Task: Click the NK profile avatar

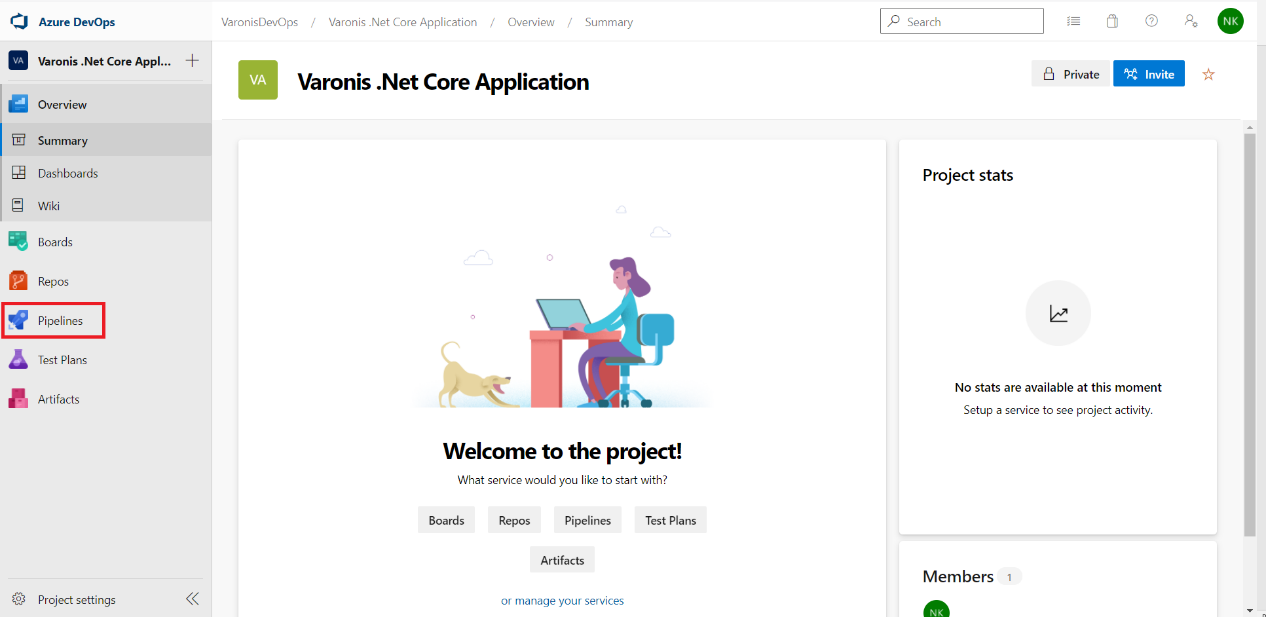Action: coord(1230,20)
